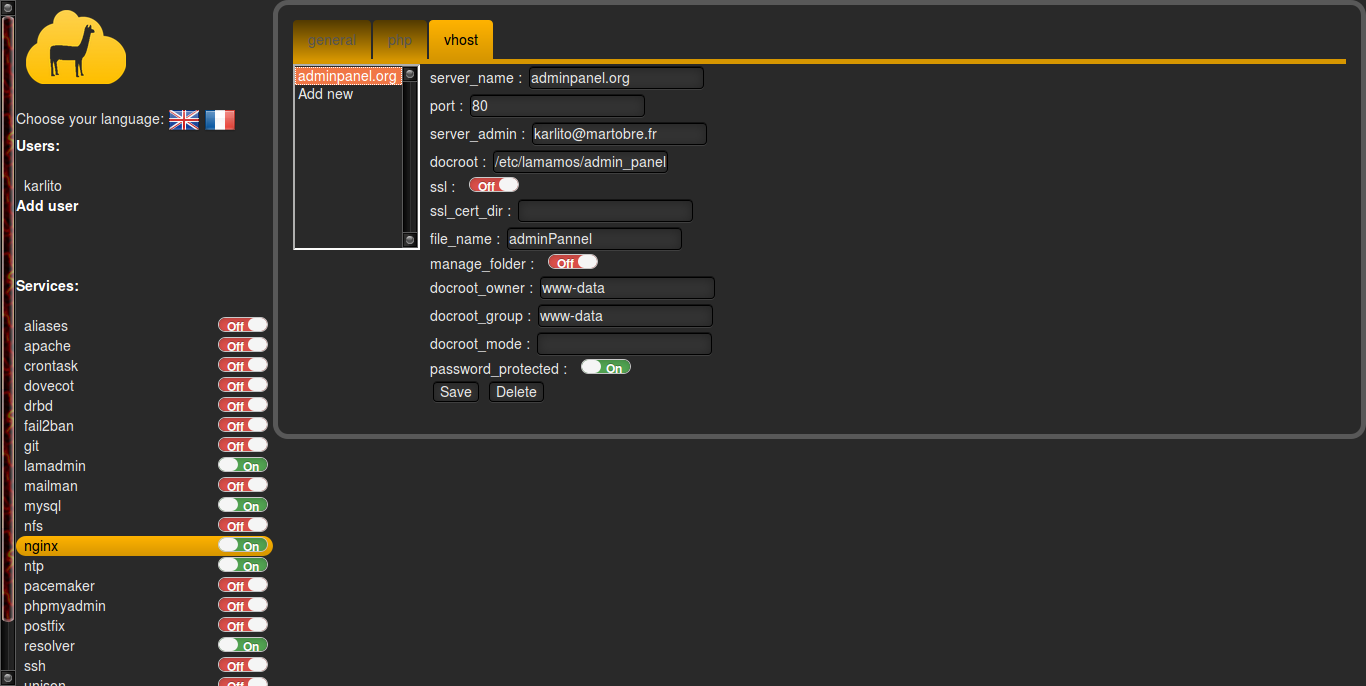This screenshot has width=1366, height=686.
Task: Turn off password_protected toggle
Action: [606, 368]
